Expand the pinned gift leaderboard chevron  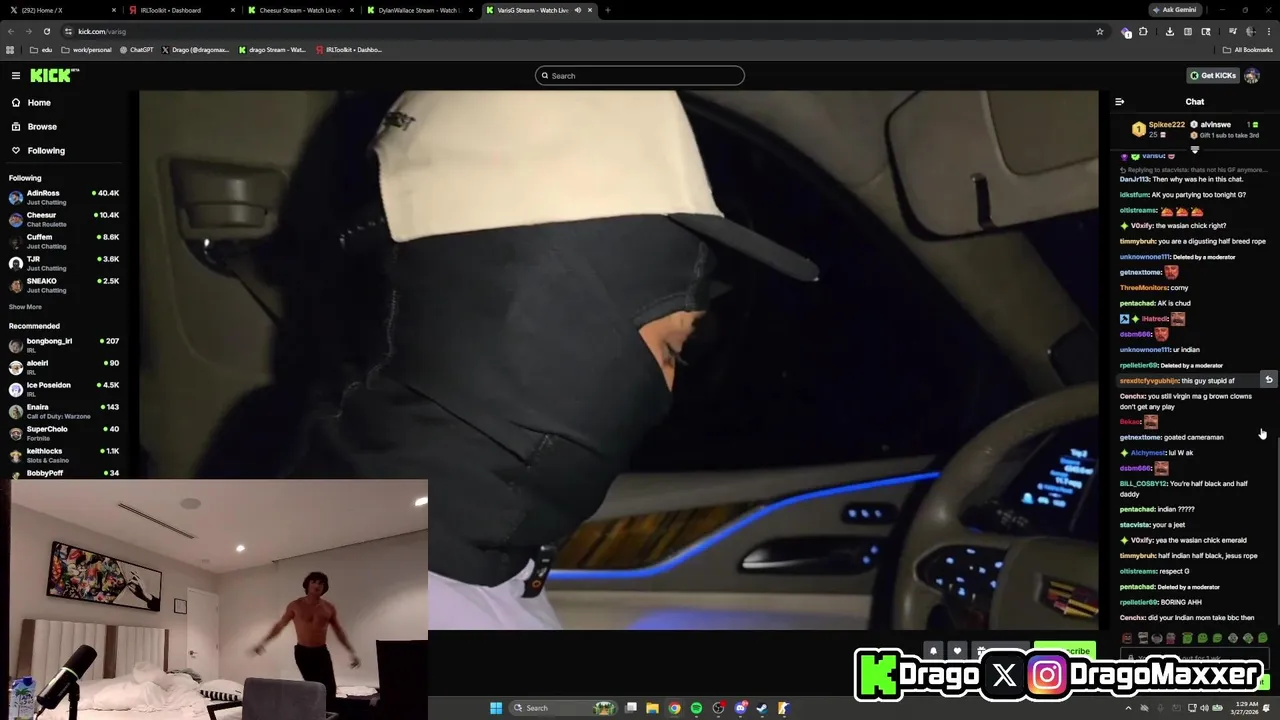[x=1194, y=150]
